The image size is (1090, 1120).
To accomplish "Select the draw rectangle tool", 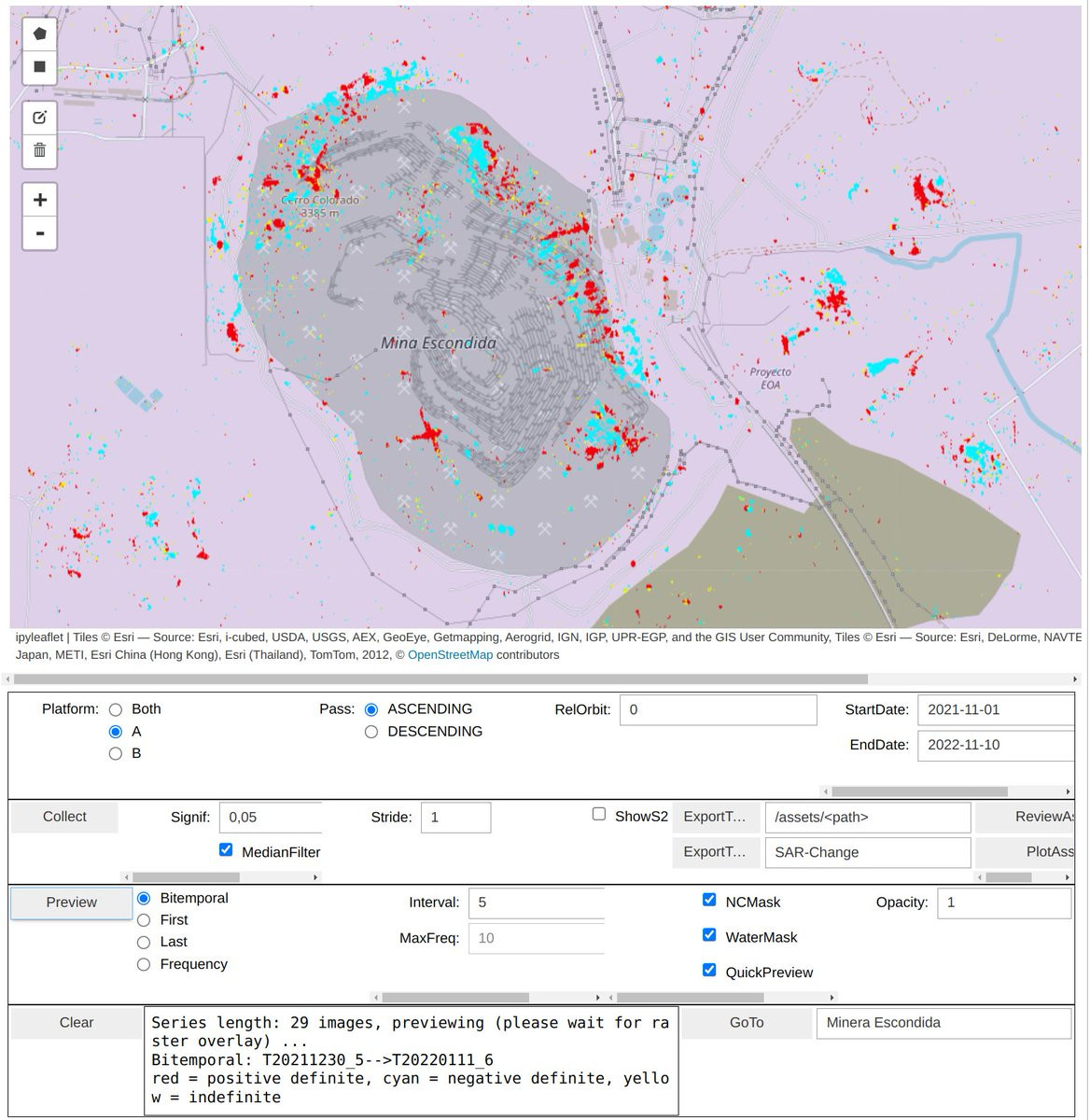I will tap(39, 67).
